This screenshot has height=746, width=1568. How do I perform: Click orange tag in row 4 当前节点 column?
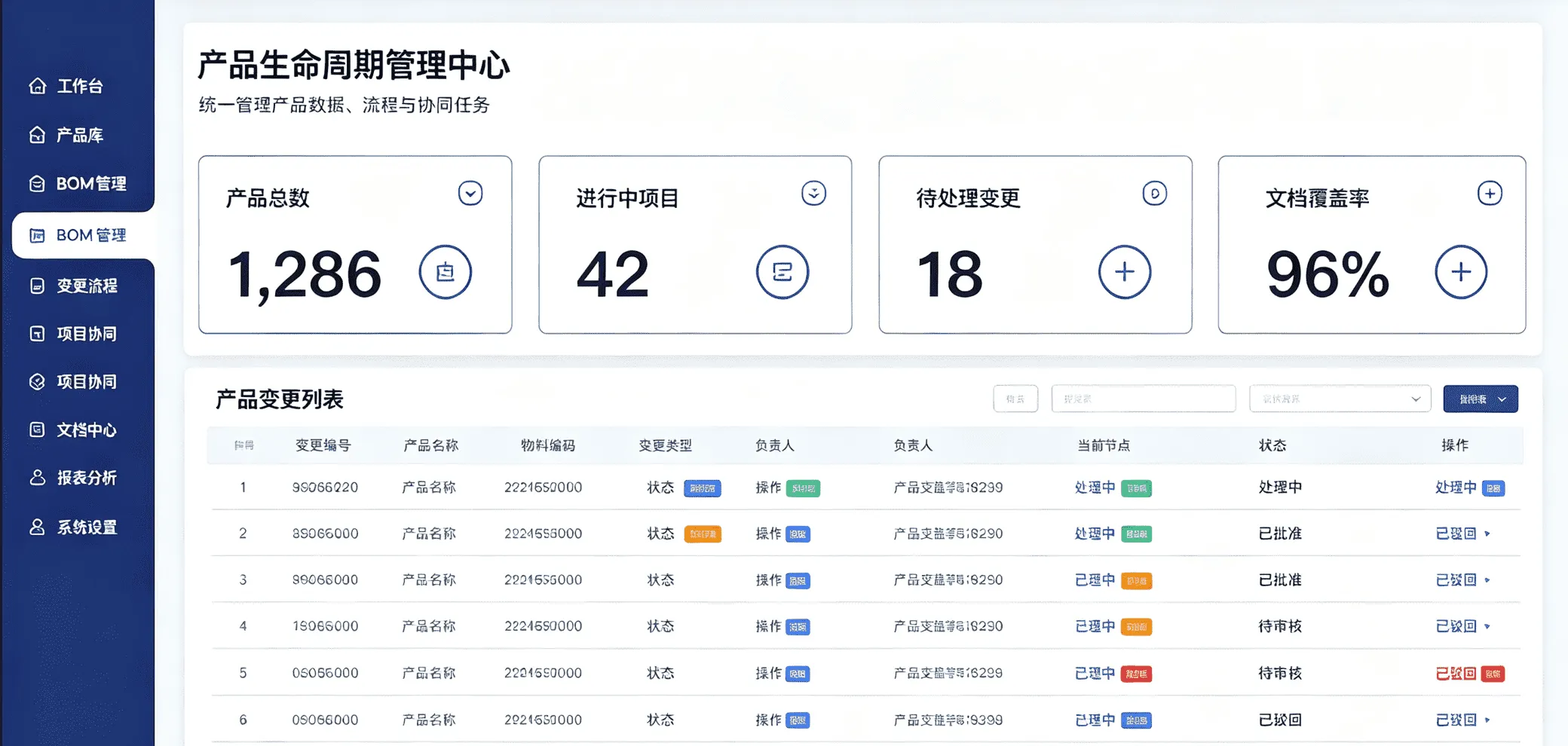[x=1136, y=627]
